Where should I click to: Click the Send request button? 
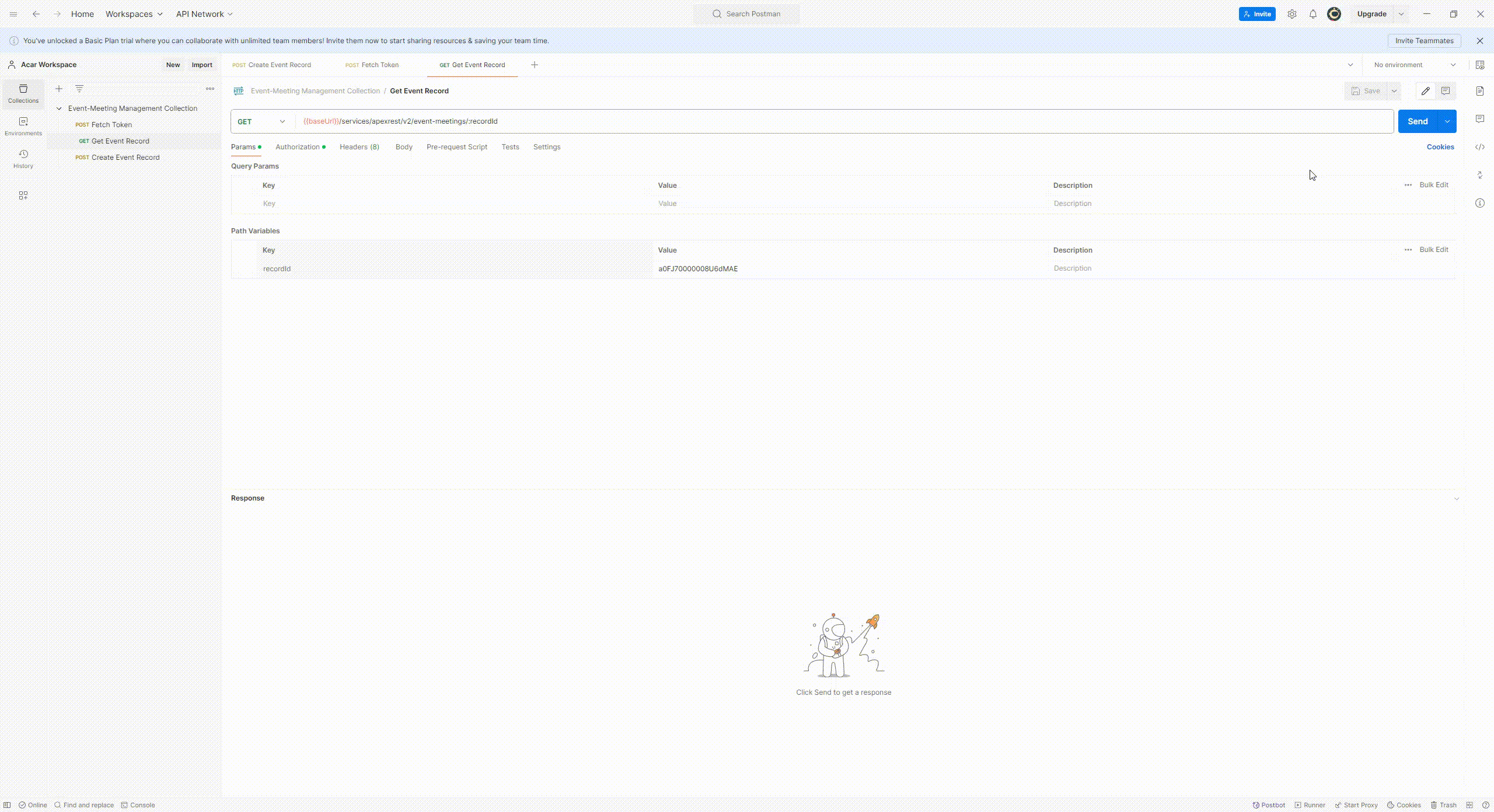1417,121
